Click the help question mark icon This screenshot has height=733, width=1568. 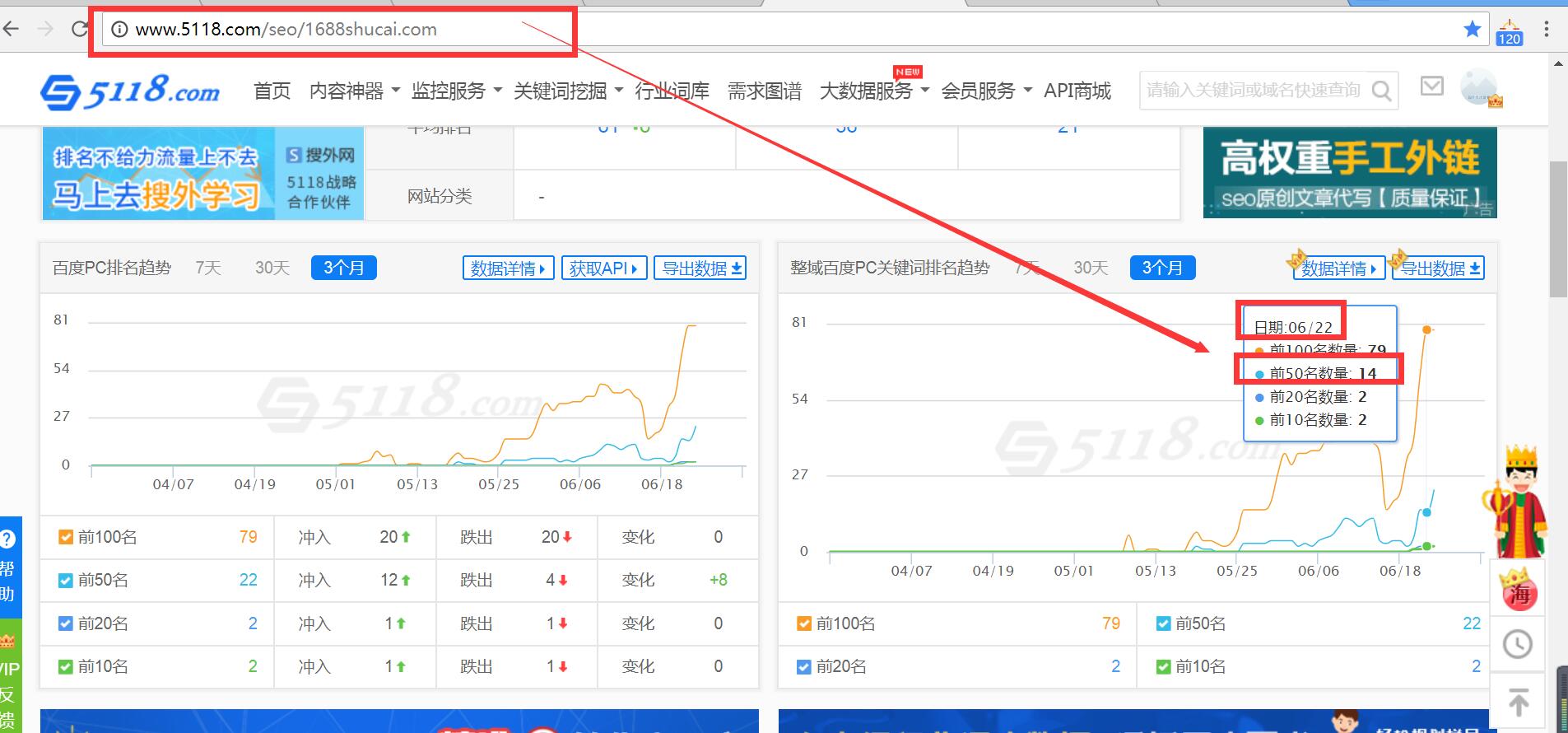point(7,540)
